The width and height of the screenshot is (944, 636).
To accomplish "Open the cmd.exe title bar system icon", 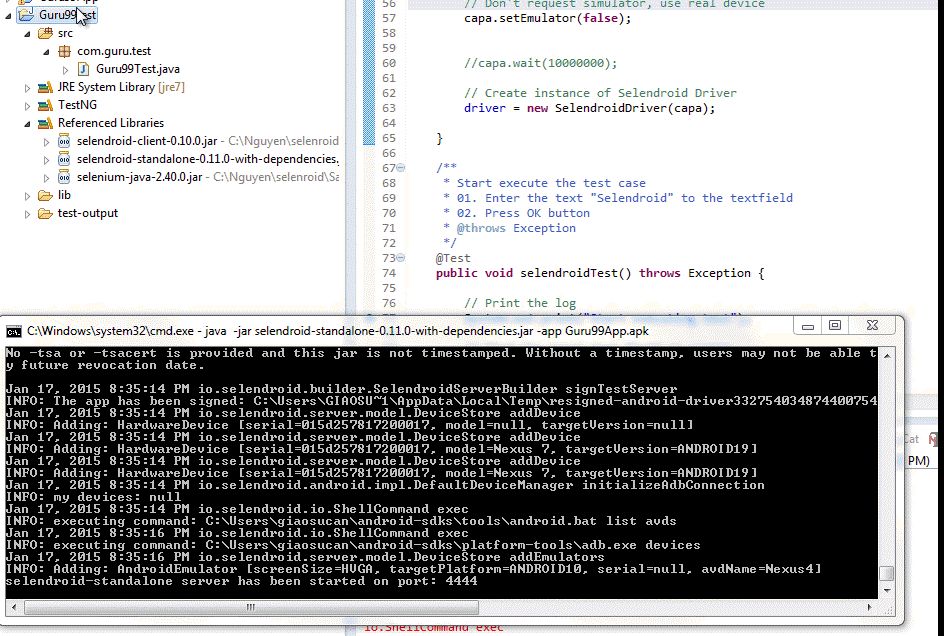I will coord(15,330).
